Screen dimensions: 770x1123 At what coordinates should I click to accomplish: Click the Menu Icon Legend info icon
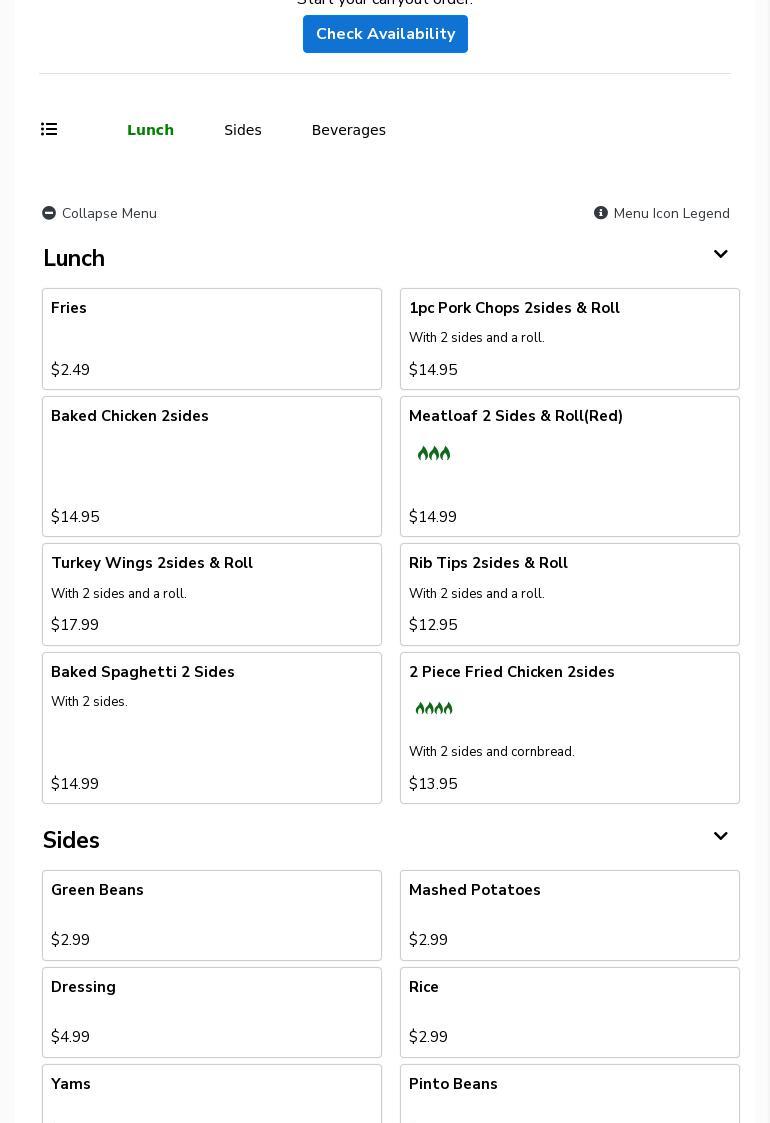pyautogui.click(x=601, y=213)
